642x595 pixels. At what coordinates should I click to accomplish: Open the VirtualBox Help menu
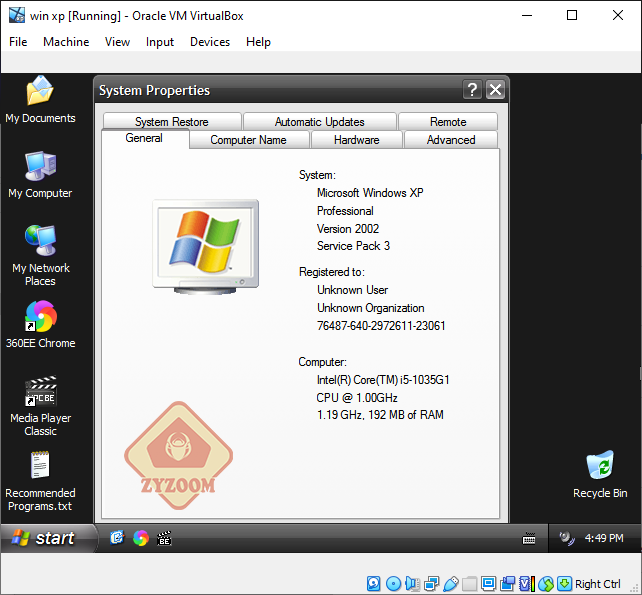(258, 42)
